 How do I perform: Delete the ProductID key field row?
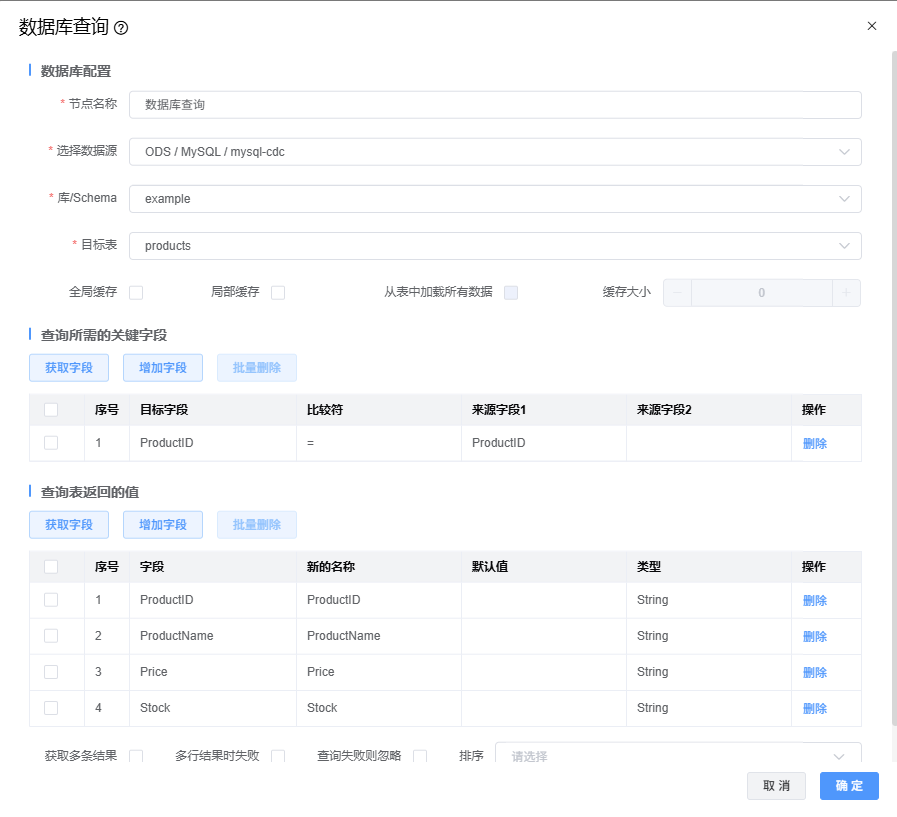click(814, 444)
